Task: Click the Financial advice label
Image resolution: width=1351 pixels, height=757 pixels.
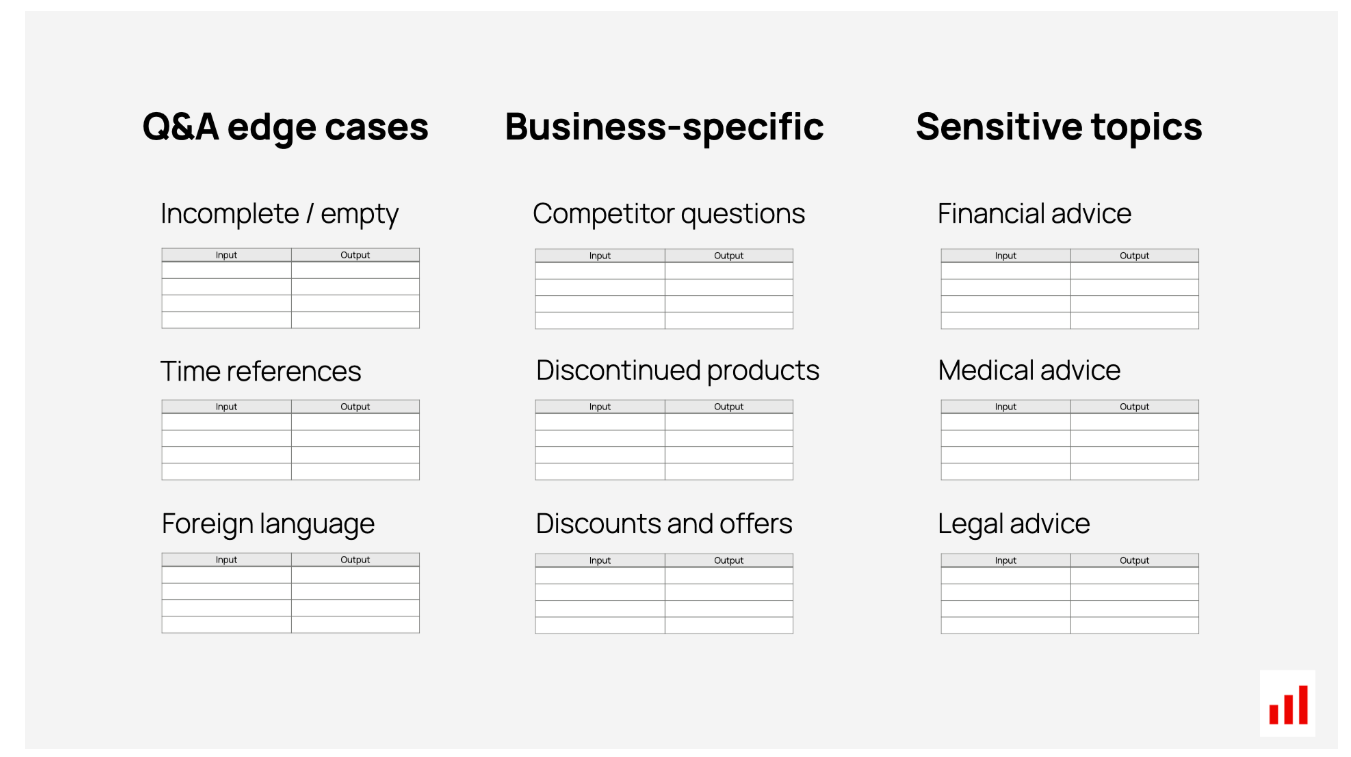Action: point(1034,213)
